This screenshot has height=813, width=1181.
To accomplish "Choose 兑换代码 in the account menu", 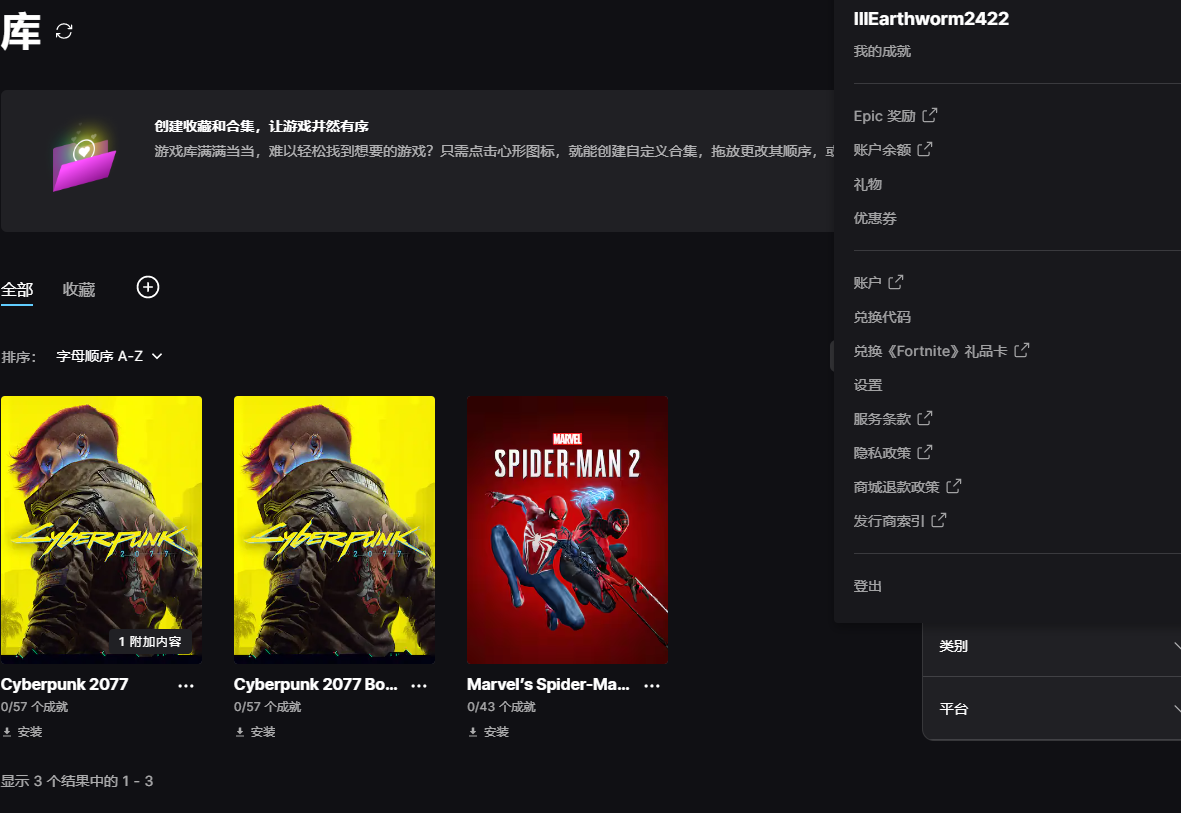I will click(x=882, y=317).
